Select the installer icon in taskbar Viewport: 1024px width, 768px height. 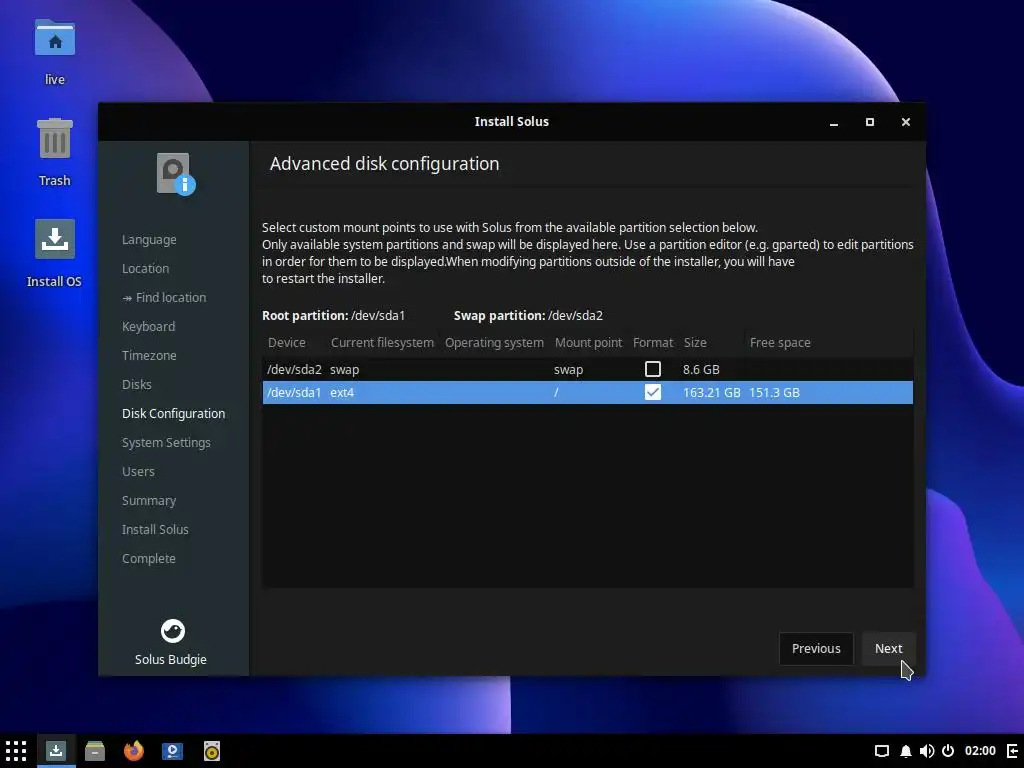click(x=56, y=751)
